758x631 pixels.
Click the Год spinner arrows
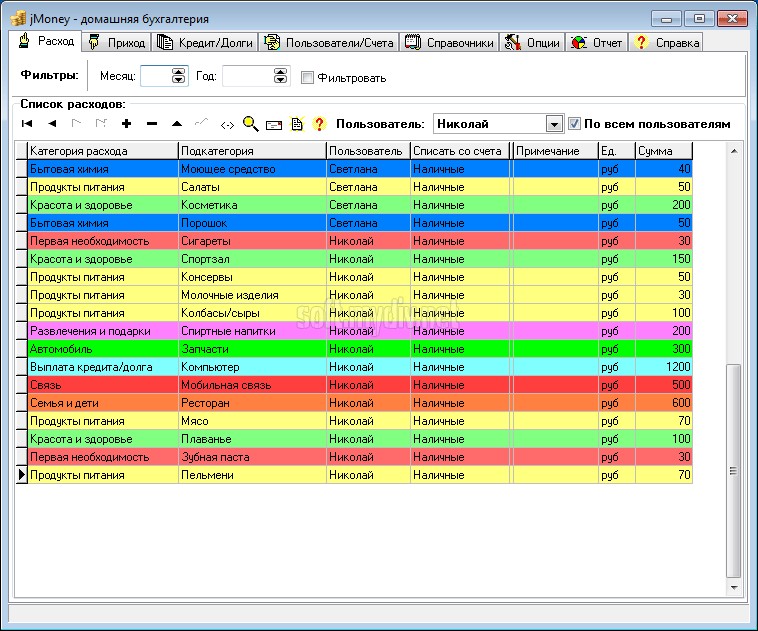[x=280, y=76]
